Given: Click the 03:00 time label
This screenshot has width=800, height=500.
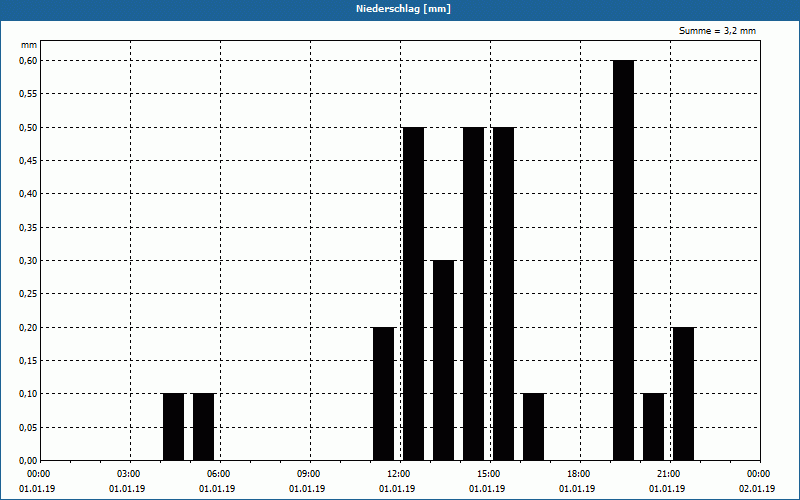Looking at the screenshot, I should tap(129, 474).
